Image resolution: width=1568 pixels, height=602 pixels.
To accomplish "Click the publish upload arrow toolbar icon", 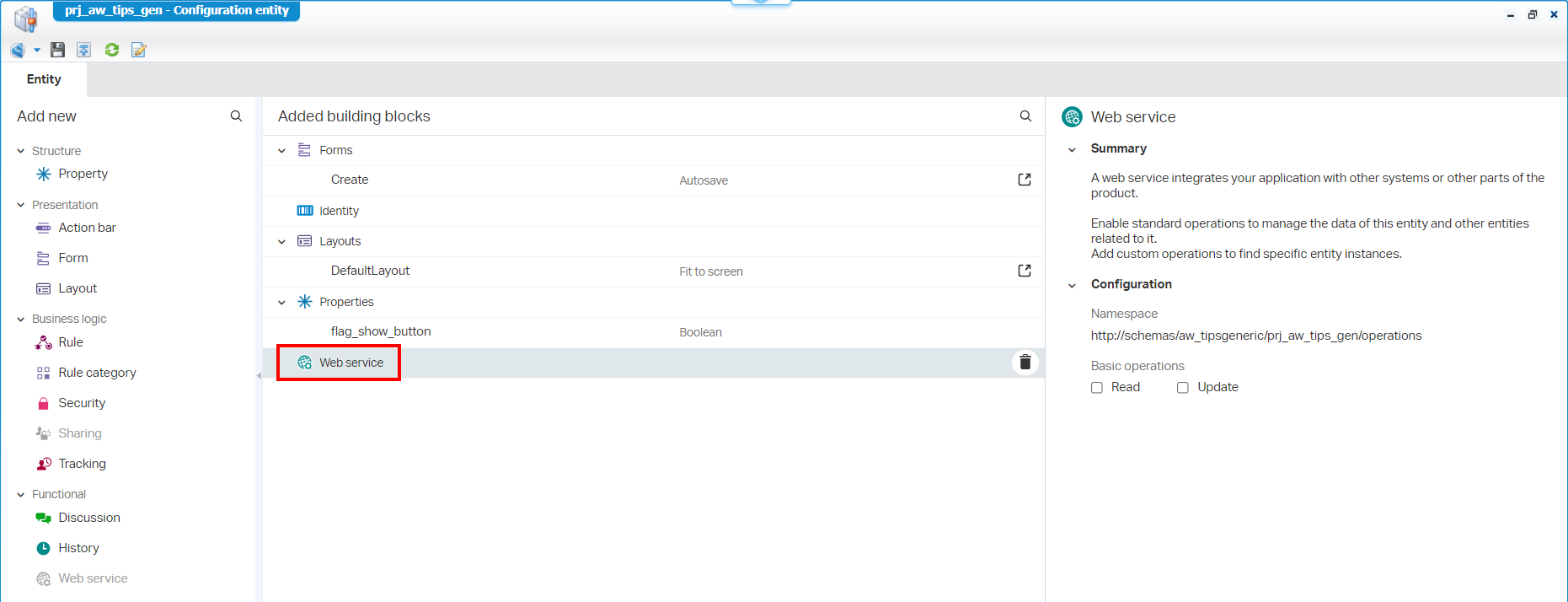I will point(84,51).
